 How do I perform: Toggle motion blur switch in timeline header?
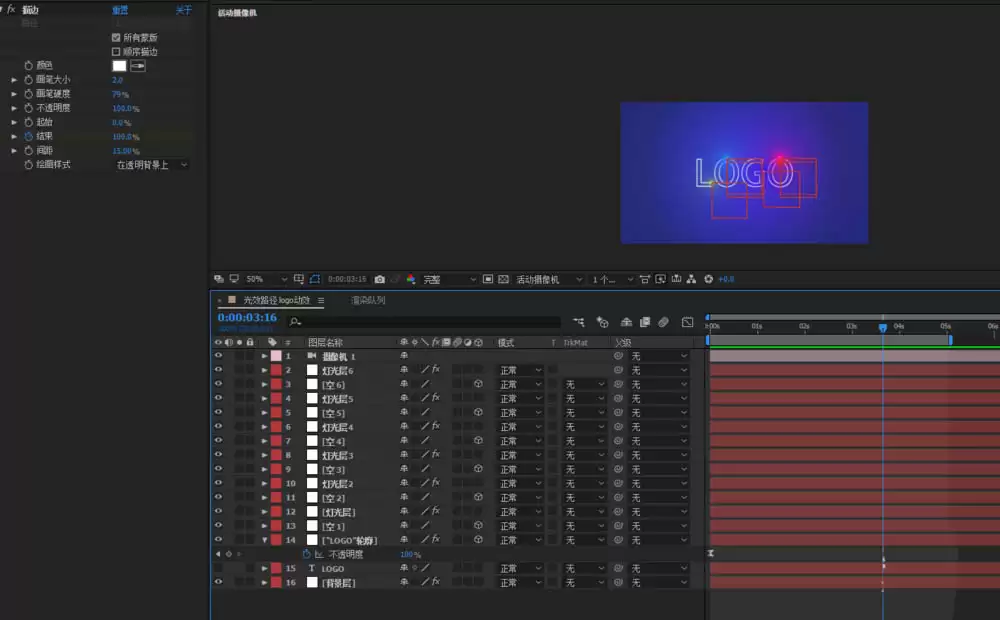(x=663, y=322)
